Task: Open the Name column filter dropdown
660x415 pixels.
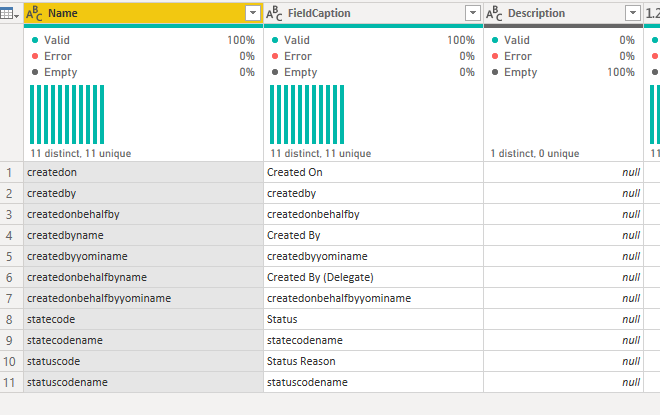Action: [253, 13]
